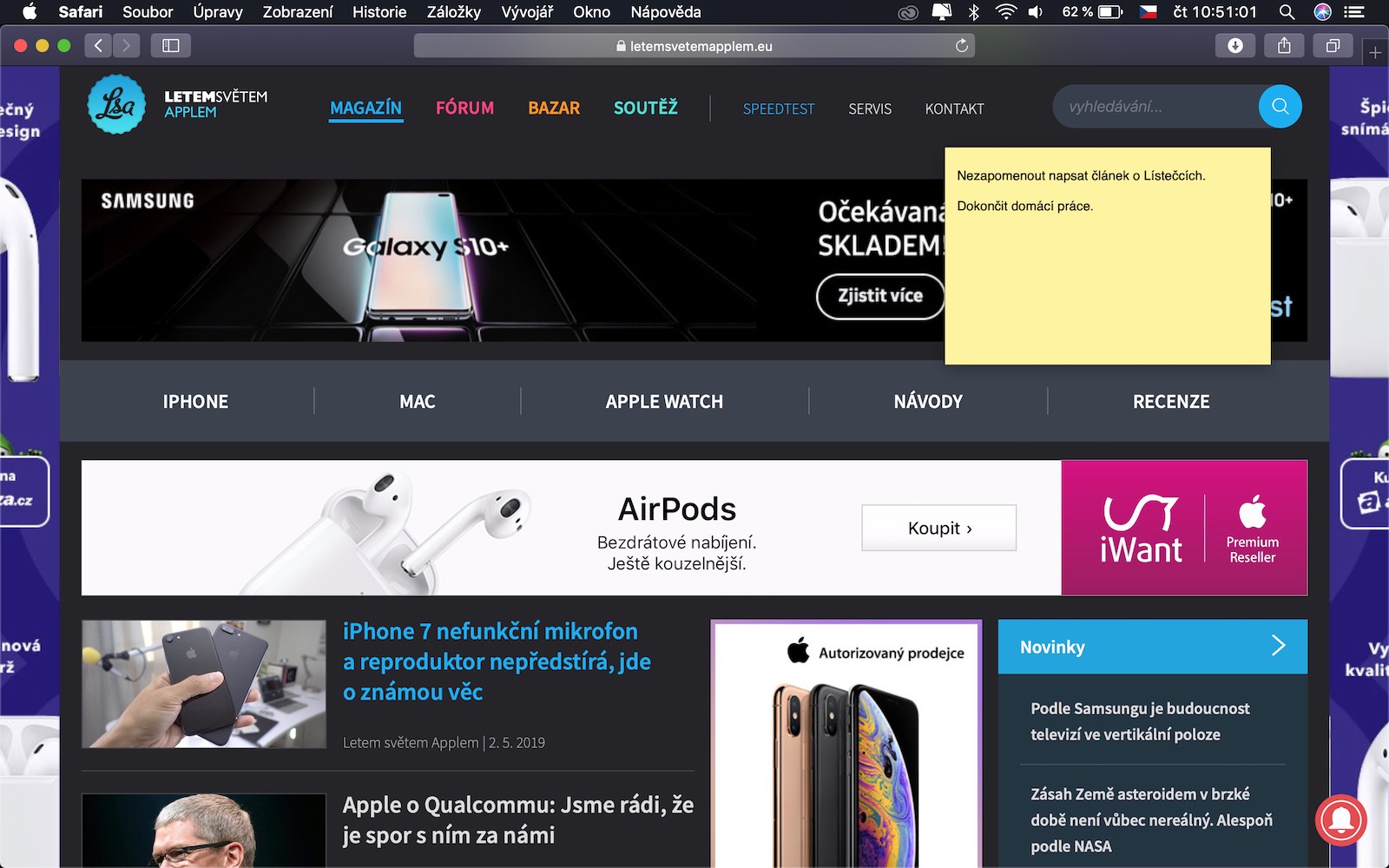The height and width of the screenshot is (868, 1389).
Task: Go back to previous page in Safari
Action: tap(98, 45)
